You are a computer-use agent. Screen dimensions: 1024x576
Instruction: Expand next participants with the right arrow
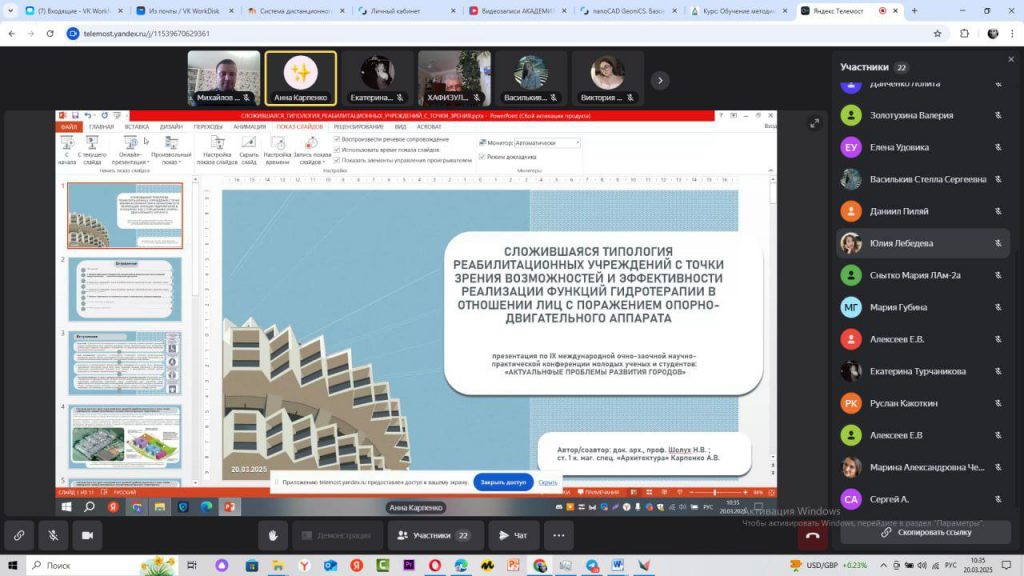pos(659,79)
